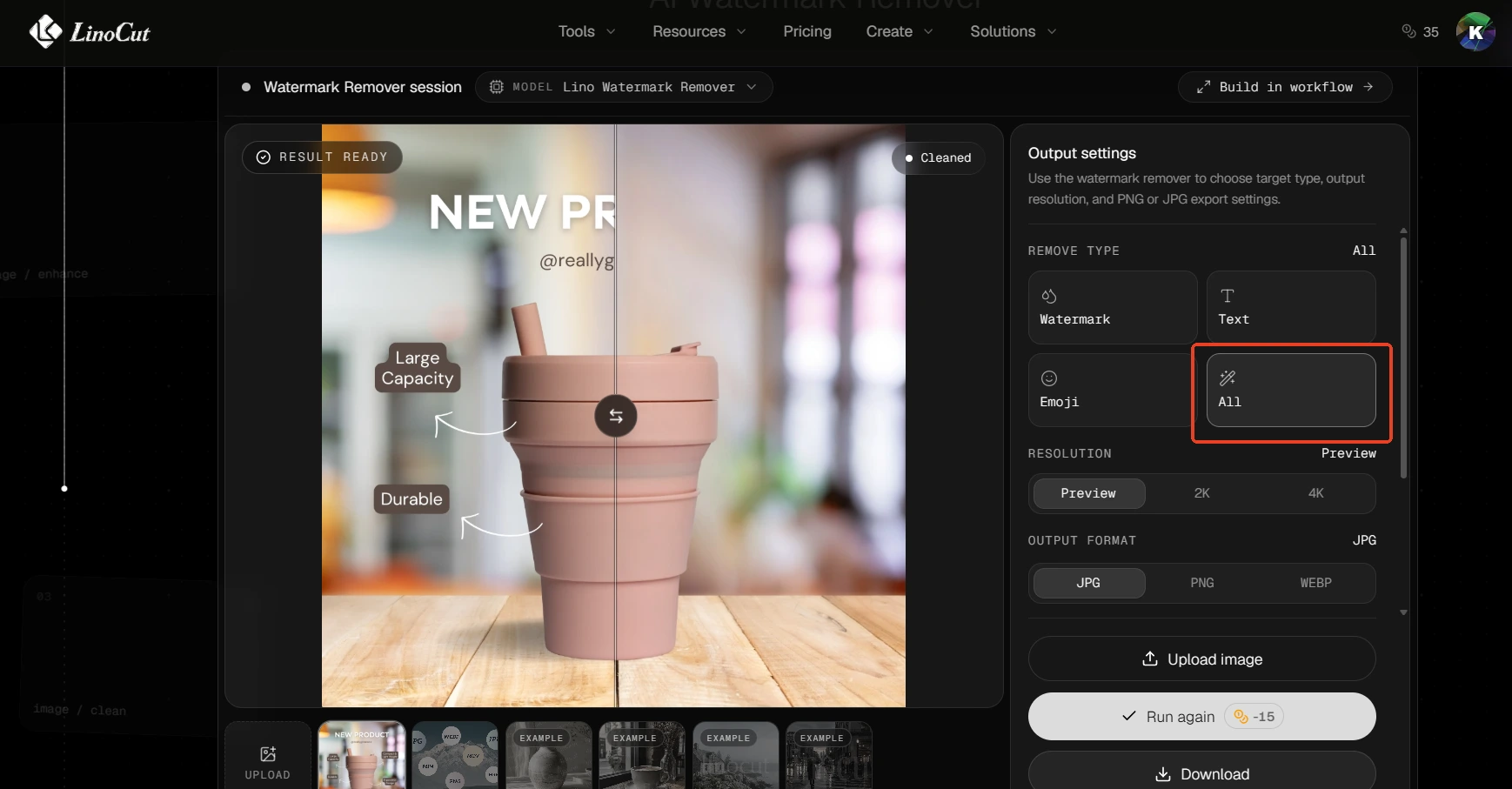Image resolution: width=1512 pixels, height=789 pixels.
Task: Expand the Resources chevron arrow
Action: click(741, 31)
